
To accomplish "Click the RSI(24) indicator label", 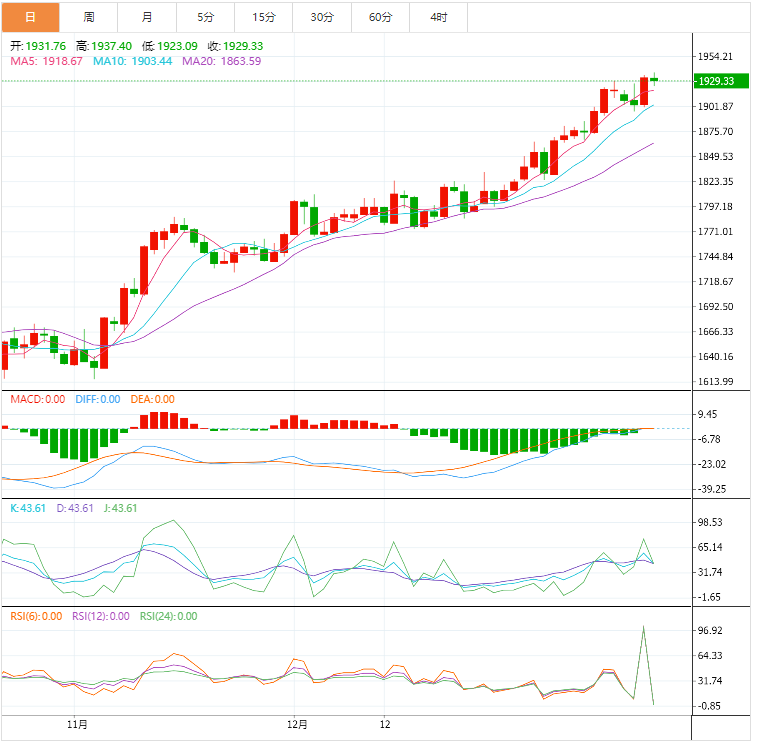I will point(168,616).
